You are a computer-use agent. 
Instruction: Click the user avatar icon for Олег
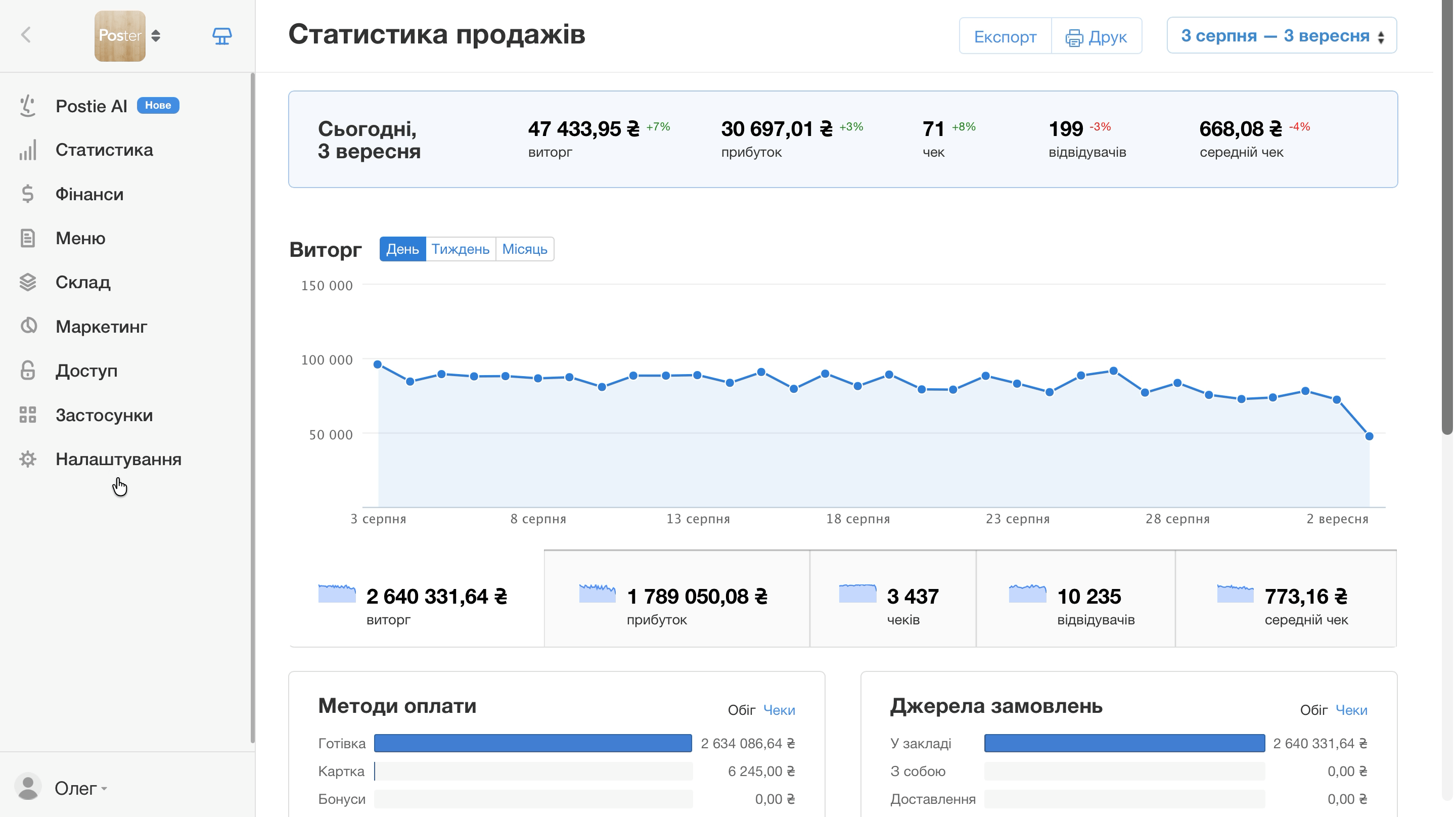28,787
